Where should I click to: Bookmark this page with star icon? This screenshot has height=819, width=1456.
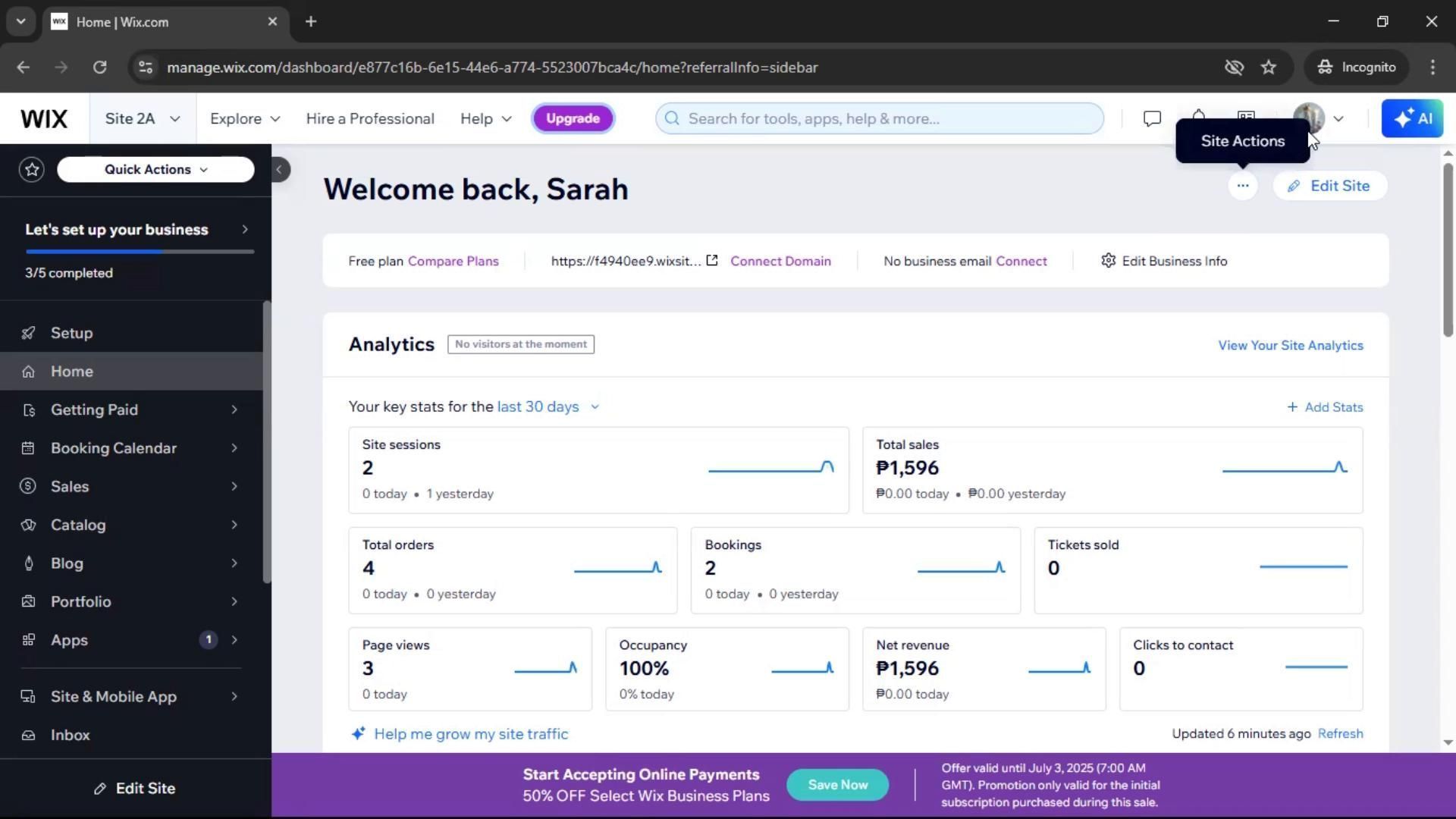[x=1269, y=67]
